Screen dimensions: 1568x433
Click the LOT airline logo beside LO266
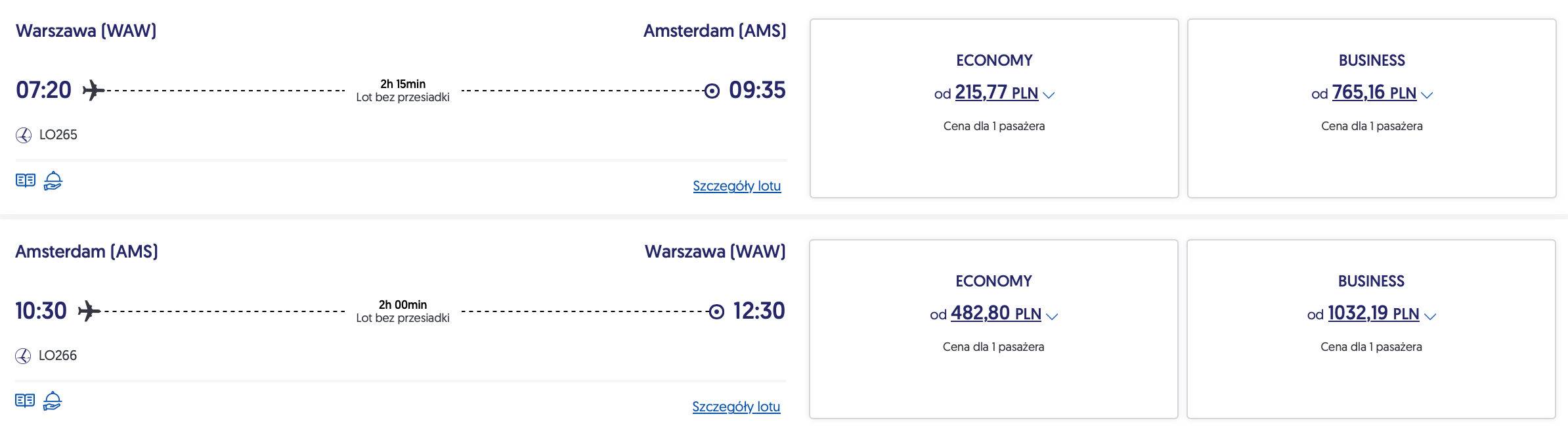[x=23, y=356]
